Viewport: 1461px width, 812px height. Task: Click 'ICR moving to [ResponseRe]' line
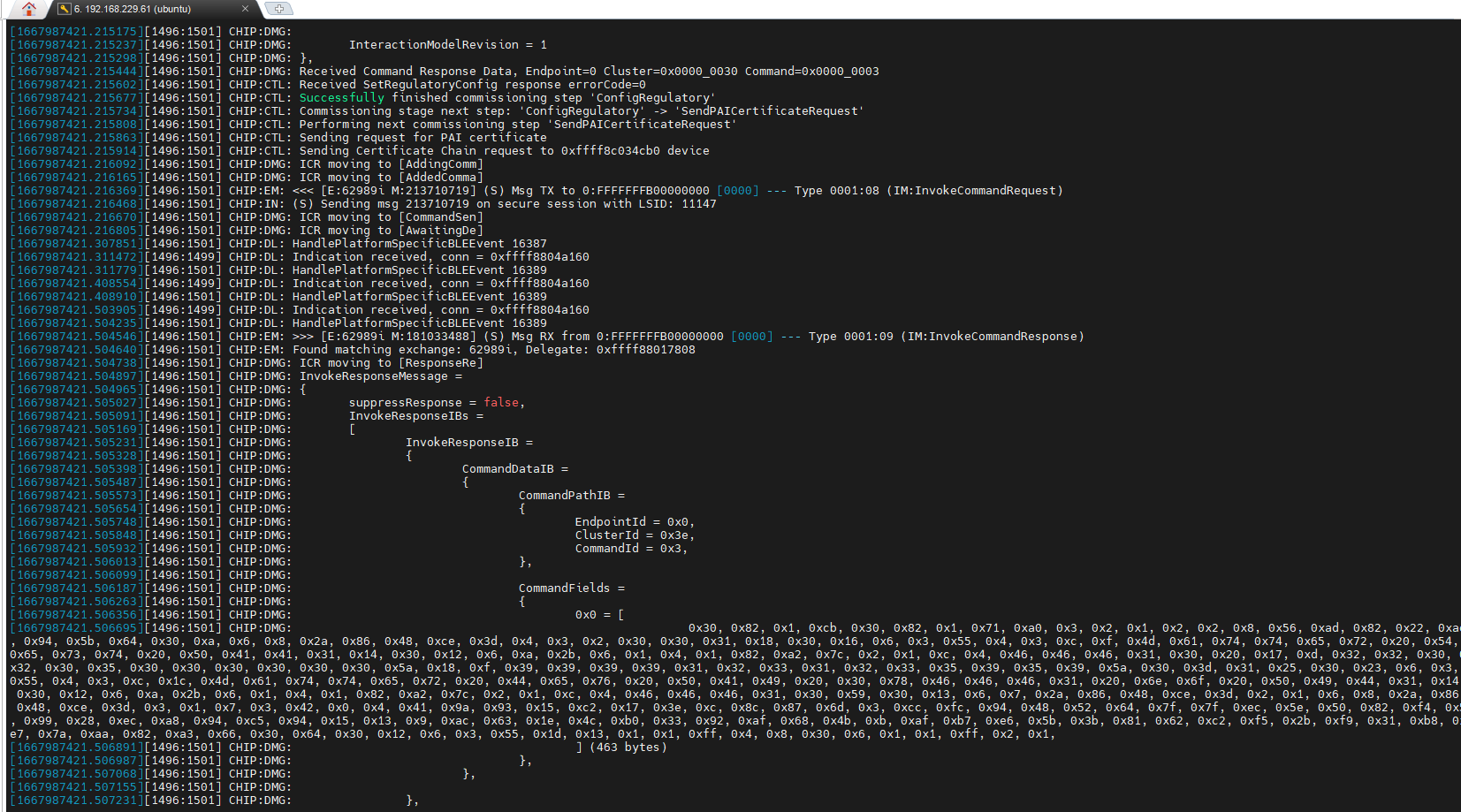point(392,363)
